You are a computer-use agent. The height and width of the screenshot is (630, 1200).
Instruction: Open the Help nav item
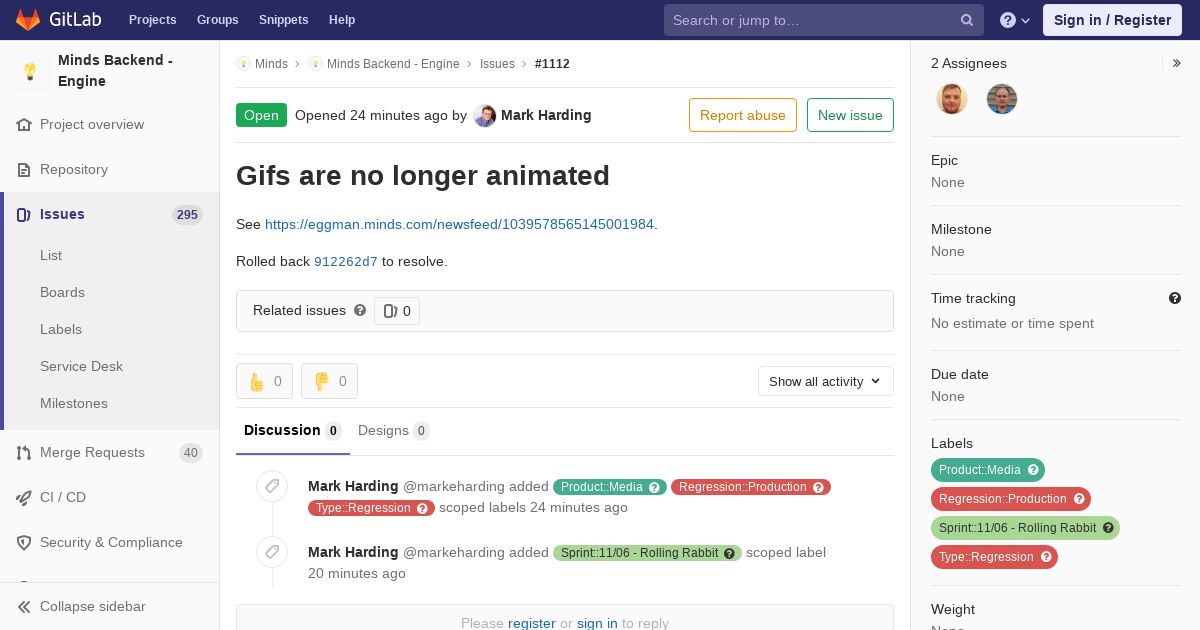tap(342, 20)
